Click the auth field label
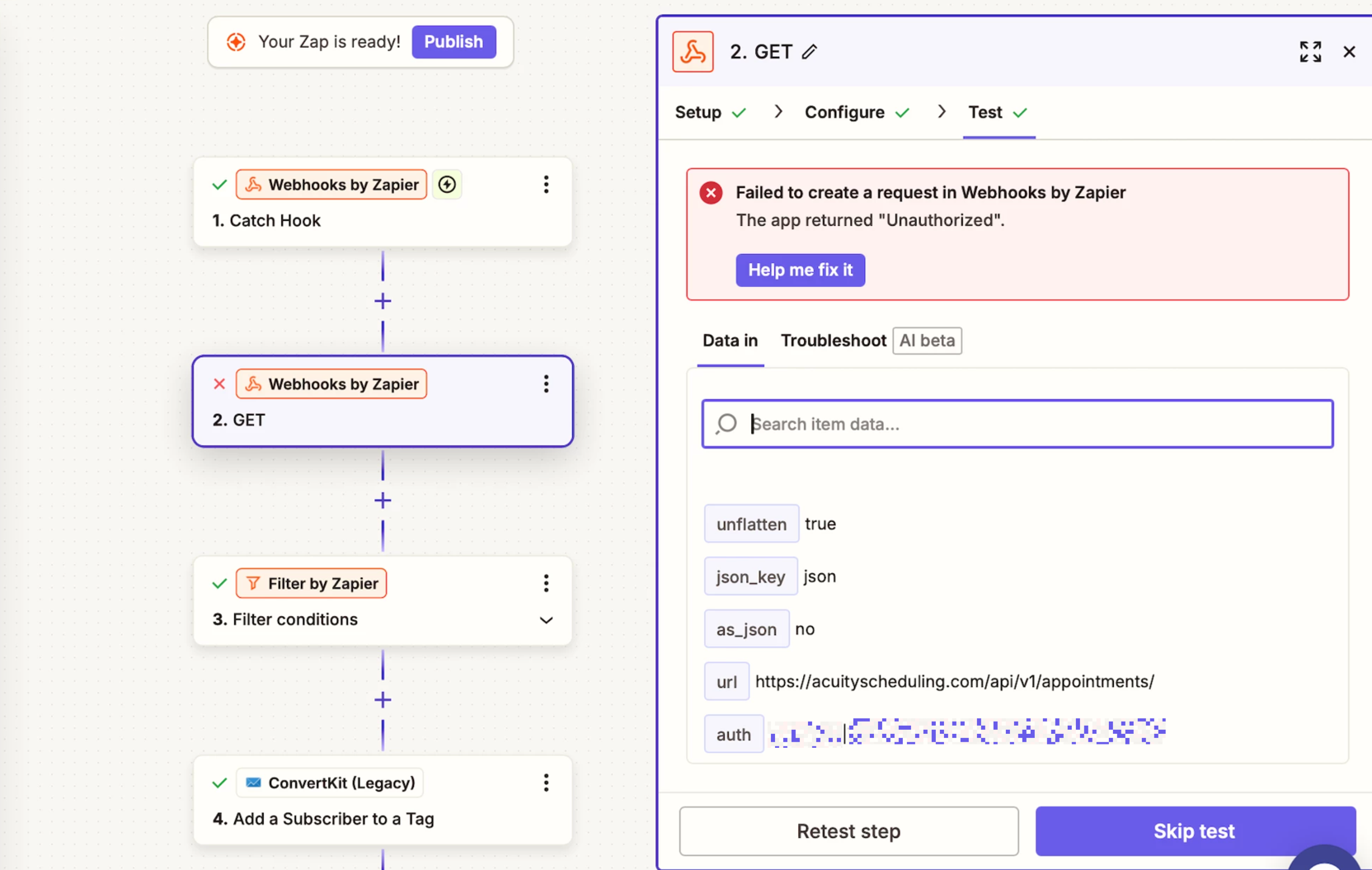This screenshot has width=1372, height=870. click(x=733, y=735)
